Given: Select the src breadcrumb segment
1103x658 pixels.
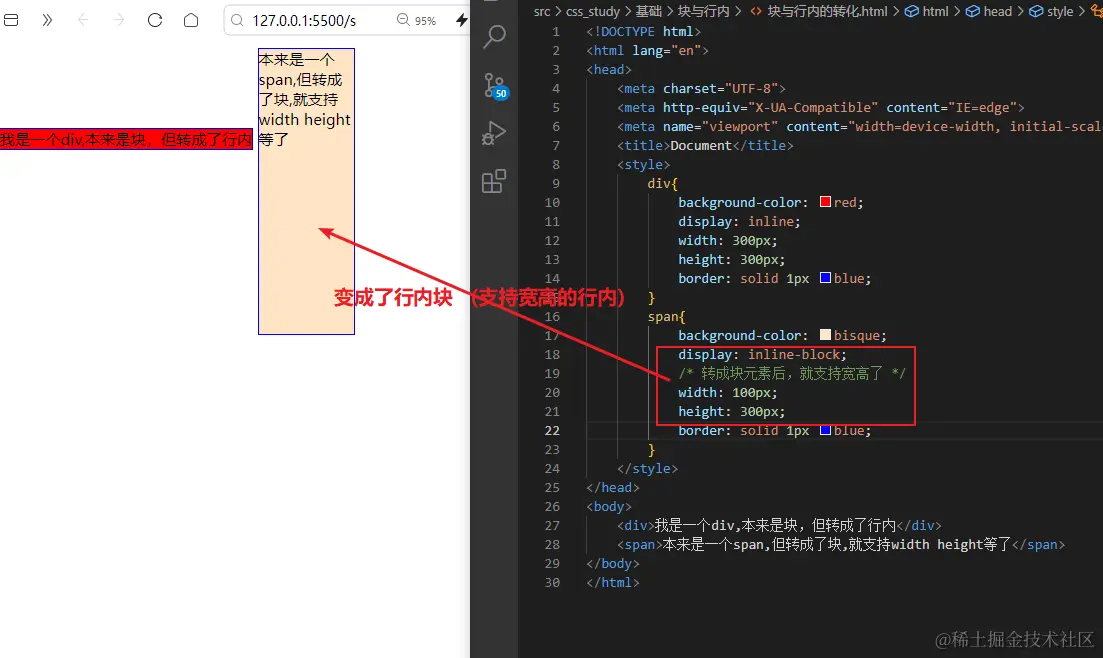Looking at the screenshot, I should coord(542,11).
